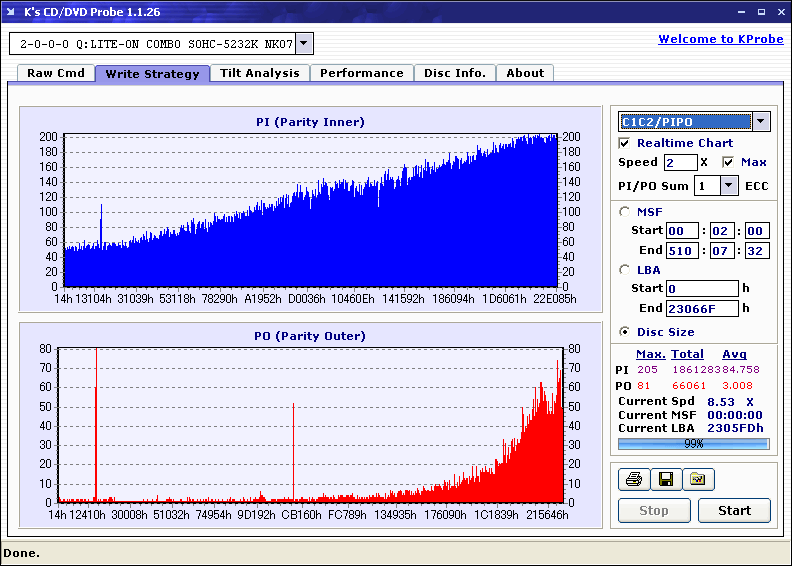Click the Start button
This screenshot has width=792, height=566.
point(734,510)
